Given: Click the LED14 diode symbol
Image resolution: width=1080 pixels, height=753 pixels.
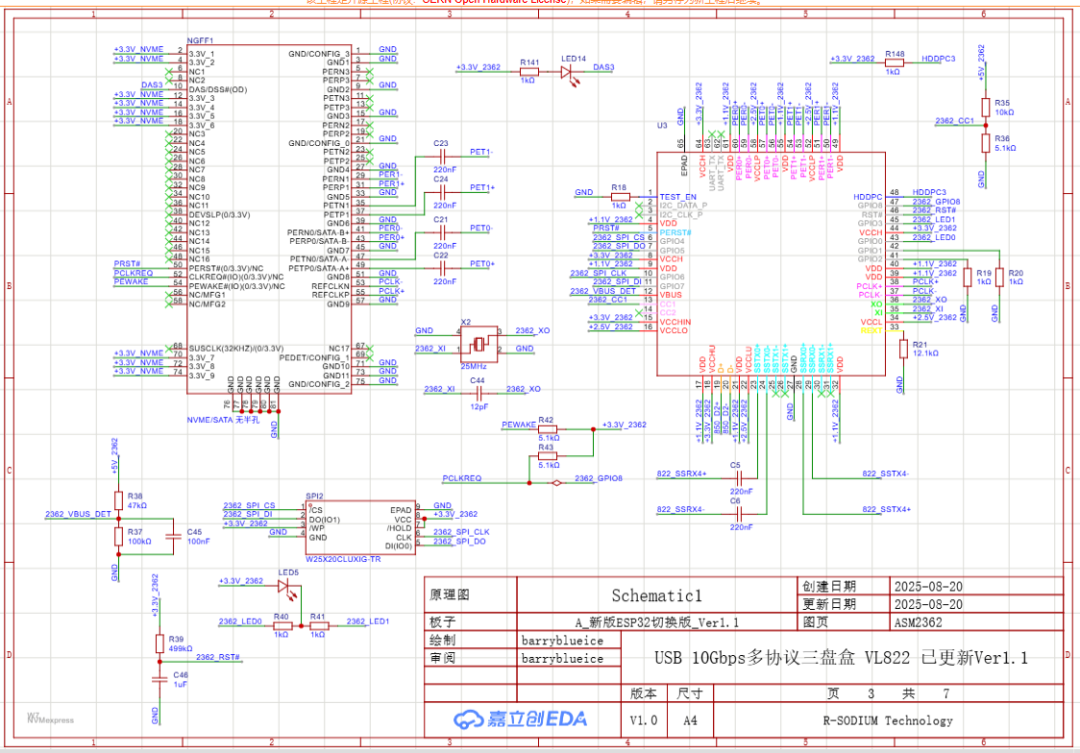Looking at the screenshot, I should click(569, 72).
